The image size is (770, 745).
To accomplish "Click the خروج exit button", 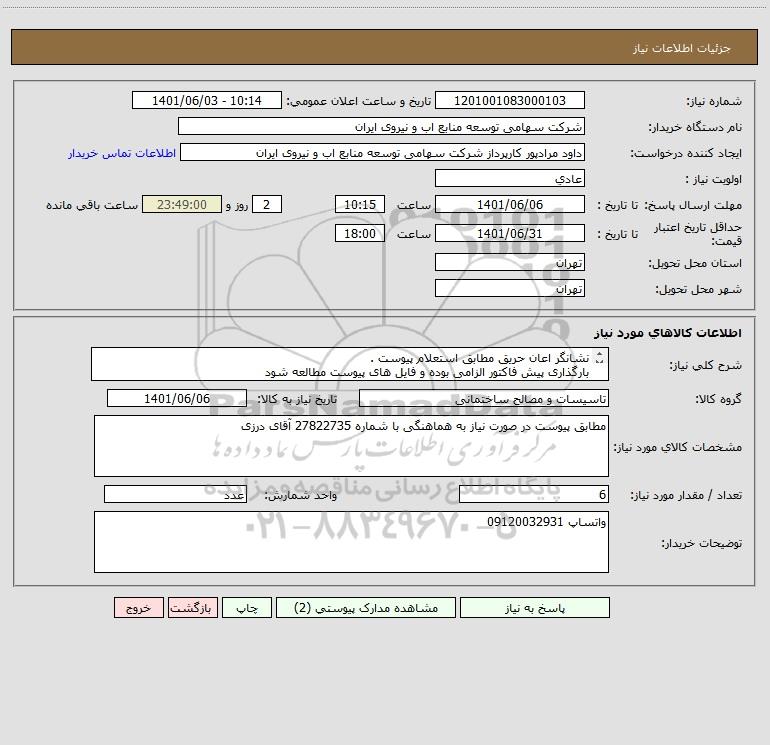I will pos(138,607).
